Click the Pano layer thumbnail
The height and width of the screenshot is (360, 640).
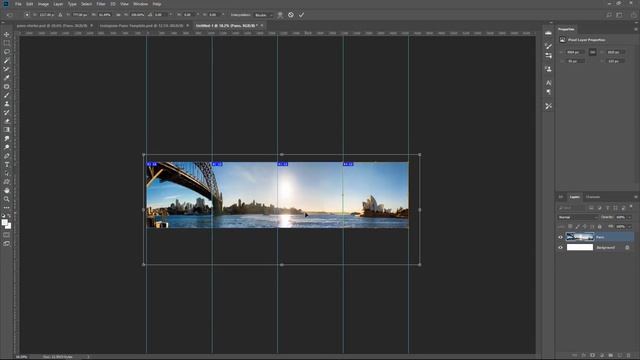pos(580,237)
